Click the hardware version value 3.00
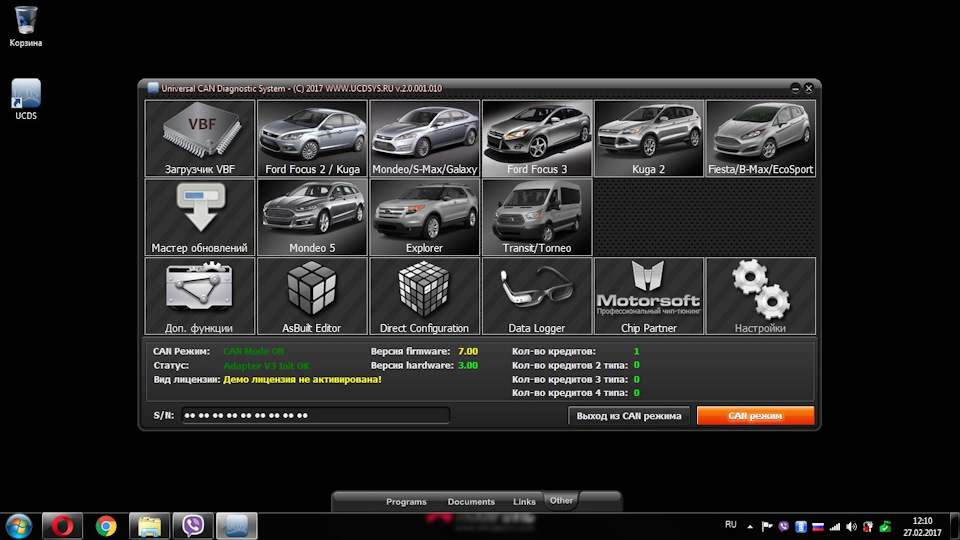The width and height of the screenshot is (960, 540). [468, 366]
